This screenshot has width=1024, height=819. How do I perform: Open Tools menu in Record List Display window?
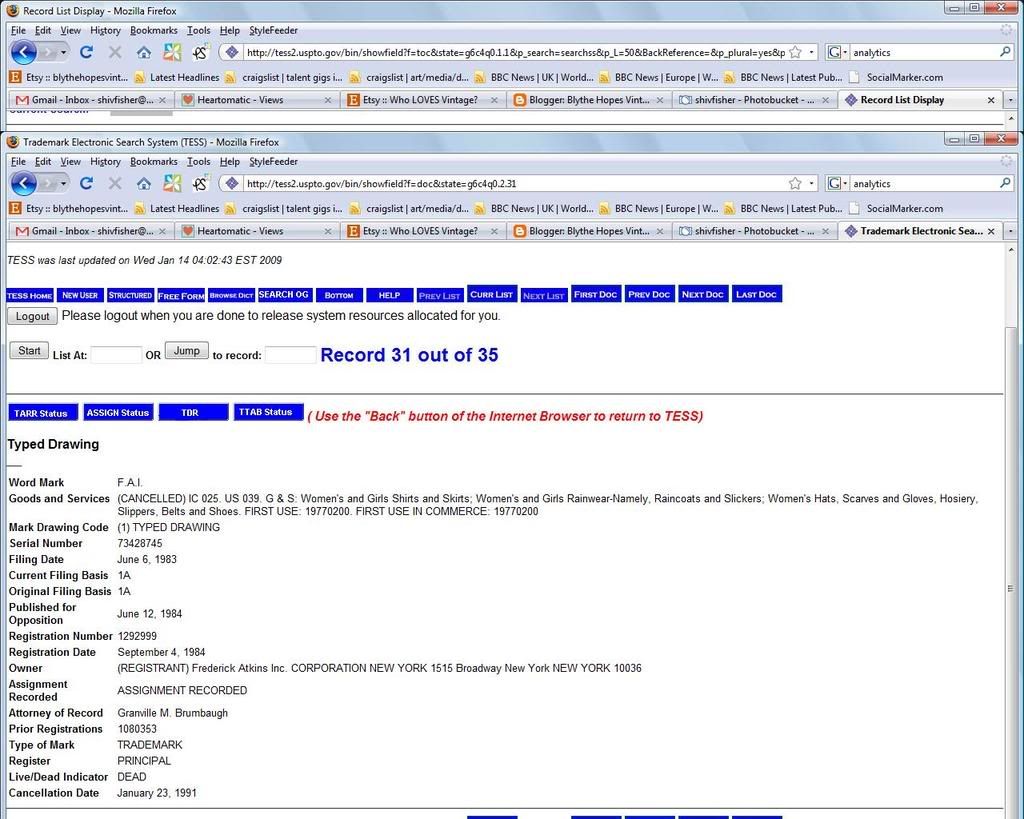tap(199, 30)
